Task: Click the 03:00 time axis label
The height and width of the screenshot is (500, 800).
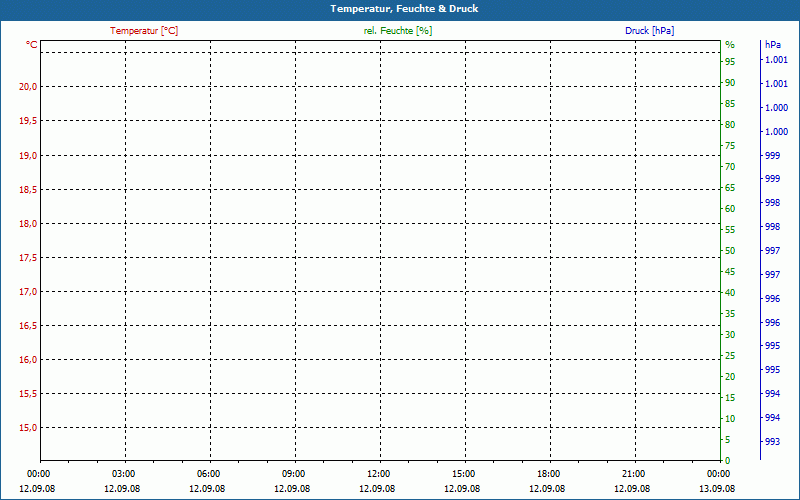Action: coord(123,474)
